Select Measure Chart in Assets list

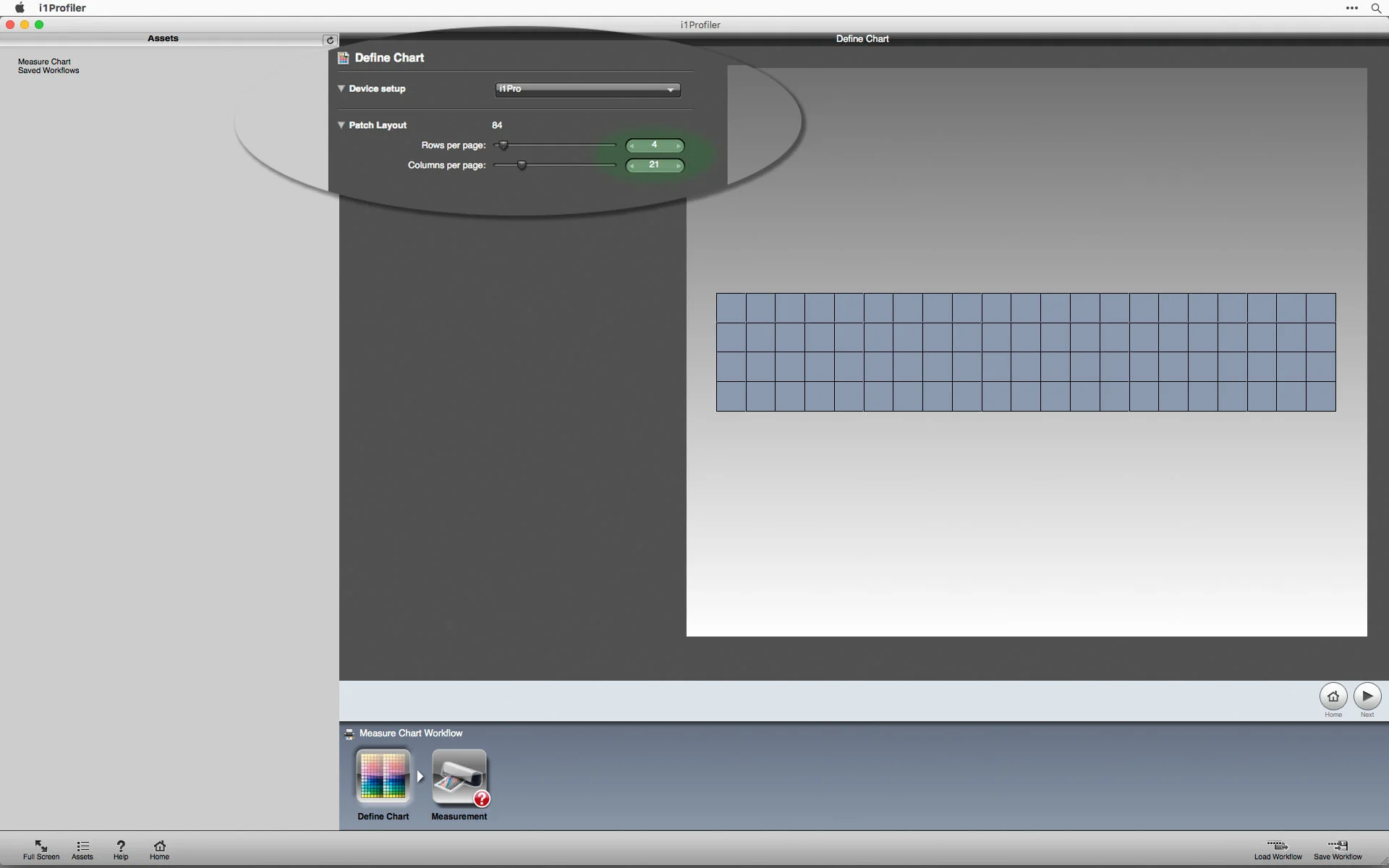(x=44, y=61)
